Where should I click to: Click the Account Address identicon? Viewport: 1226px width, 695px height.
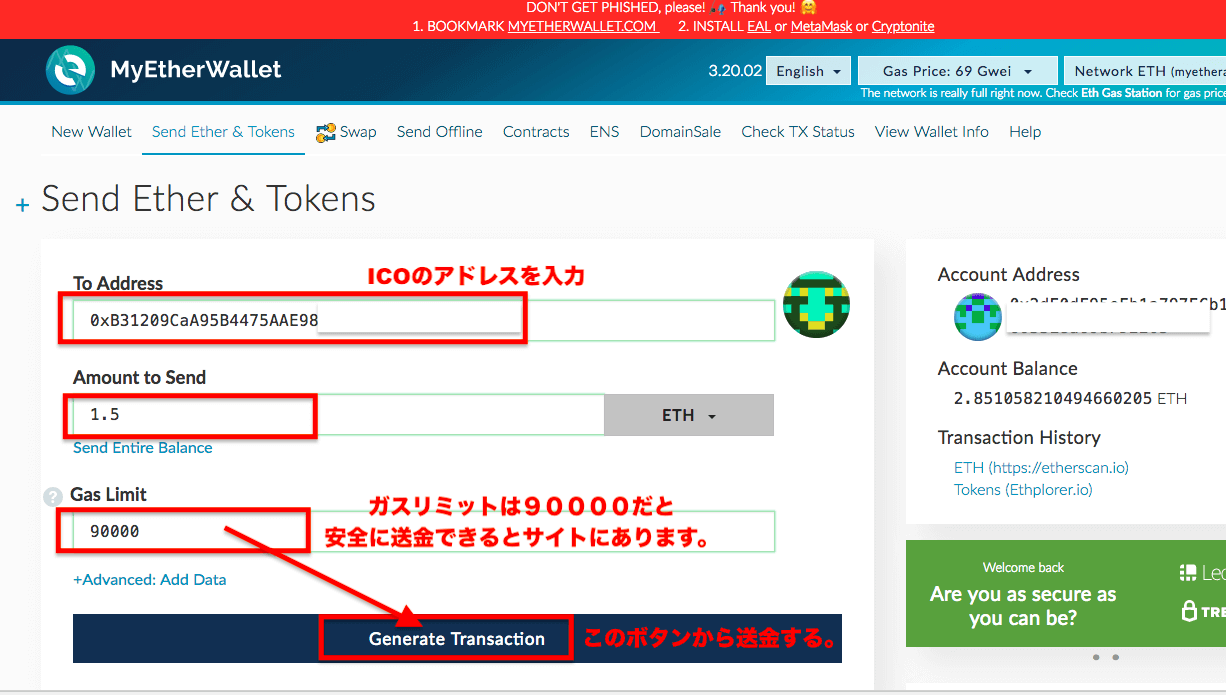[978, 316]
